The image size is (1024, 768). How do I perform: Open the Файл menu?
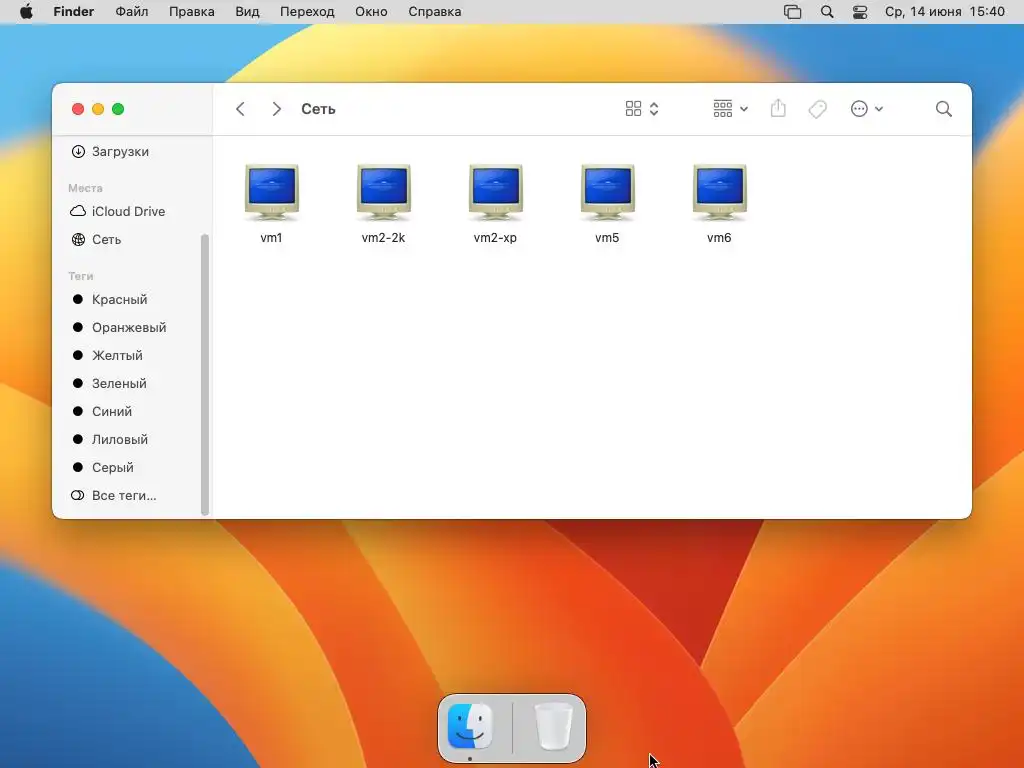pyautogui.click(x=132, y=12)
